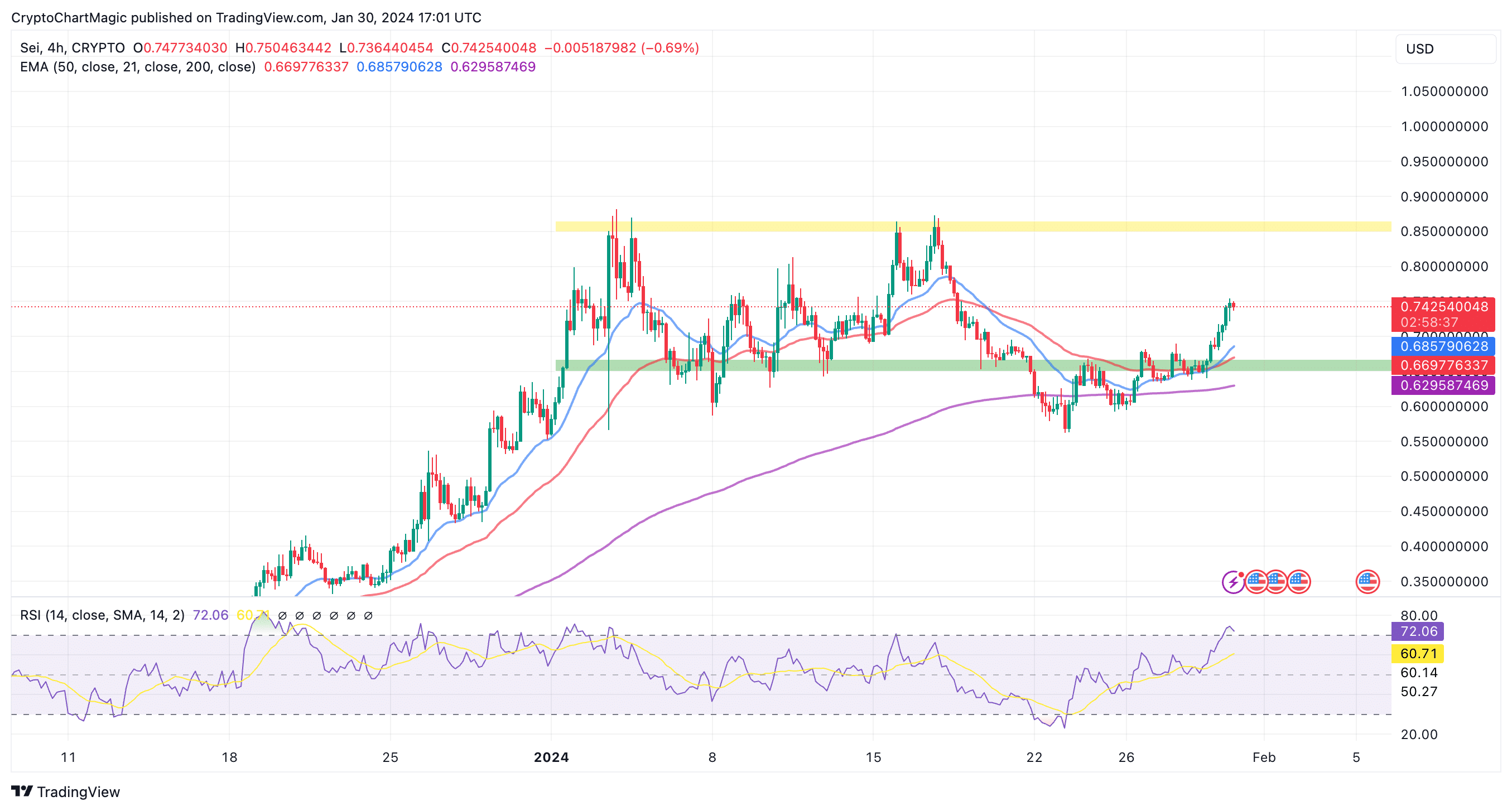Click the red 0.669776337 price axis label

(1443, 365)
